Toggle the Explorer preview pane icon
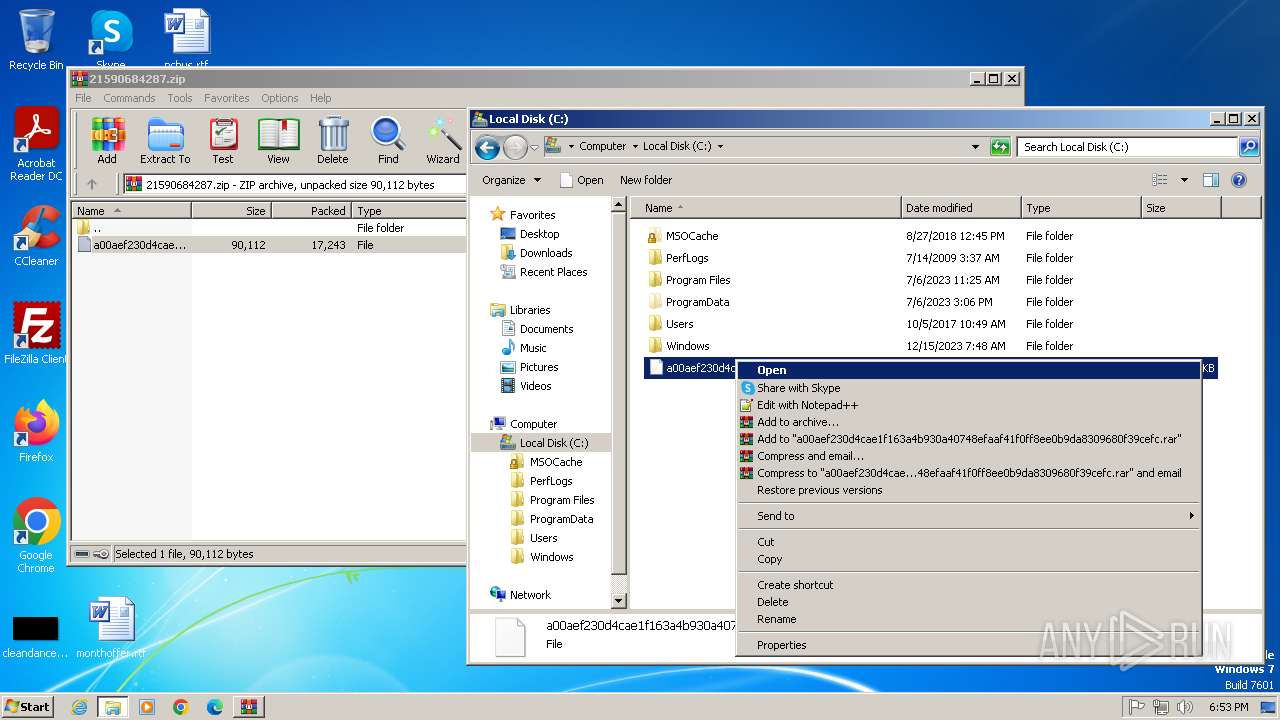Screen dimensions: 1280x720 pos(1211,180)
